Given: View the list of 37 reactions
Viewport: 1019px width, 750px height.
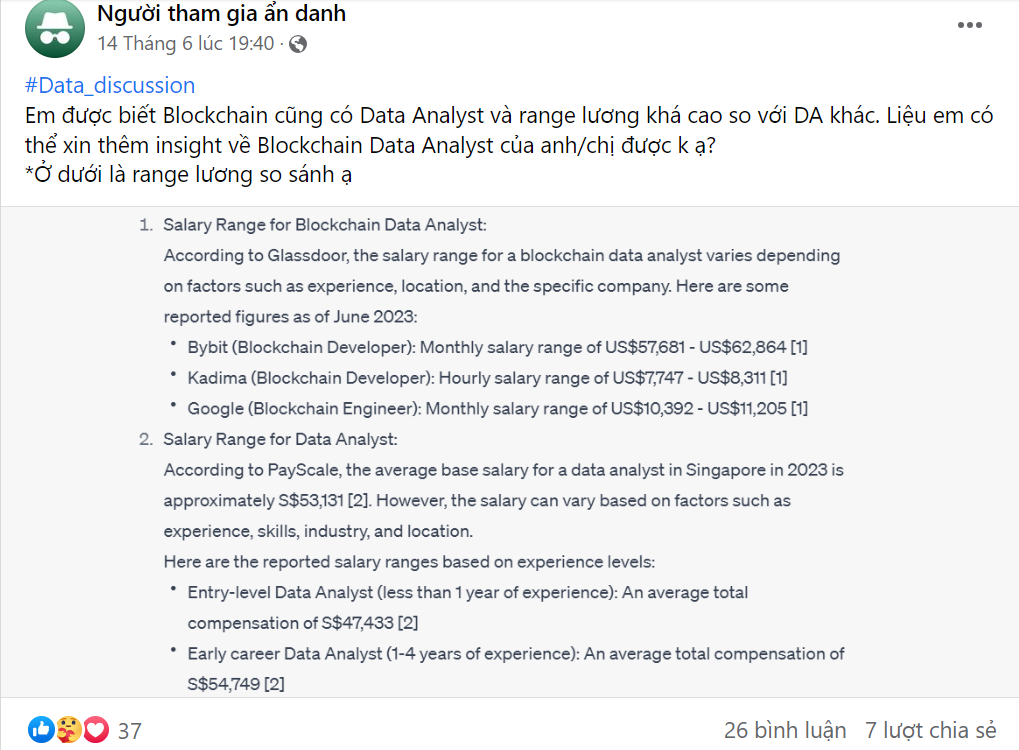Looking at the screenshot, I should tap(130, 731).
